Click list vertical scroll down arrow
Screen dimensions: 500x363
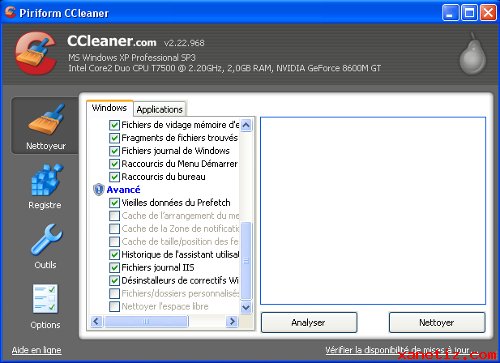[246, 307]
